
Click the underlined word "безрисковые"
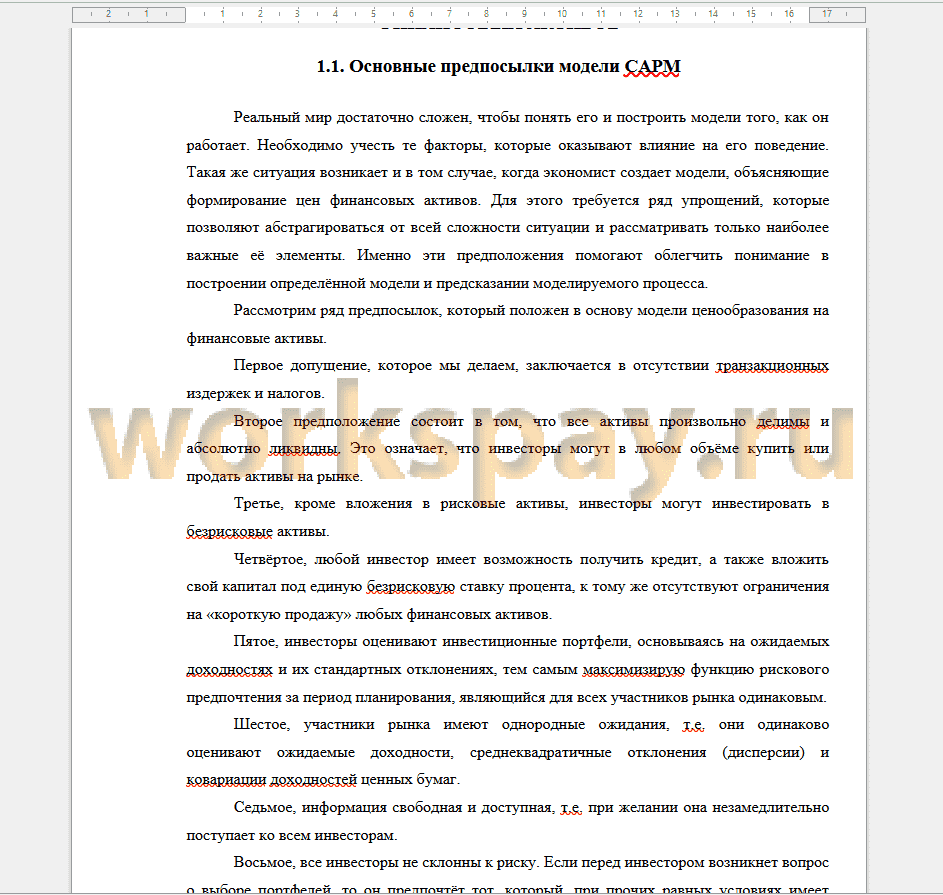coord(229,531)
